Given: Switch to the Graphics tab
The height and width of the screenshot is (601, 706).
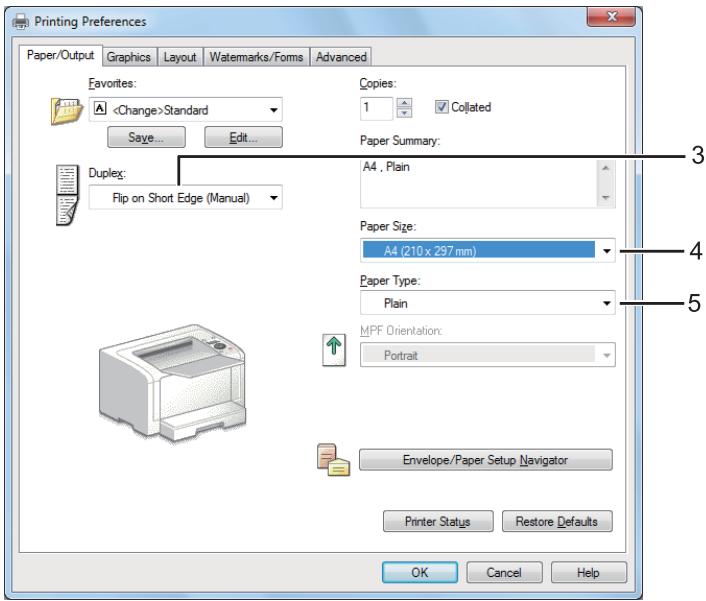Looking at the screenshot, I should coord(129,57).
